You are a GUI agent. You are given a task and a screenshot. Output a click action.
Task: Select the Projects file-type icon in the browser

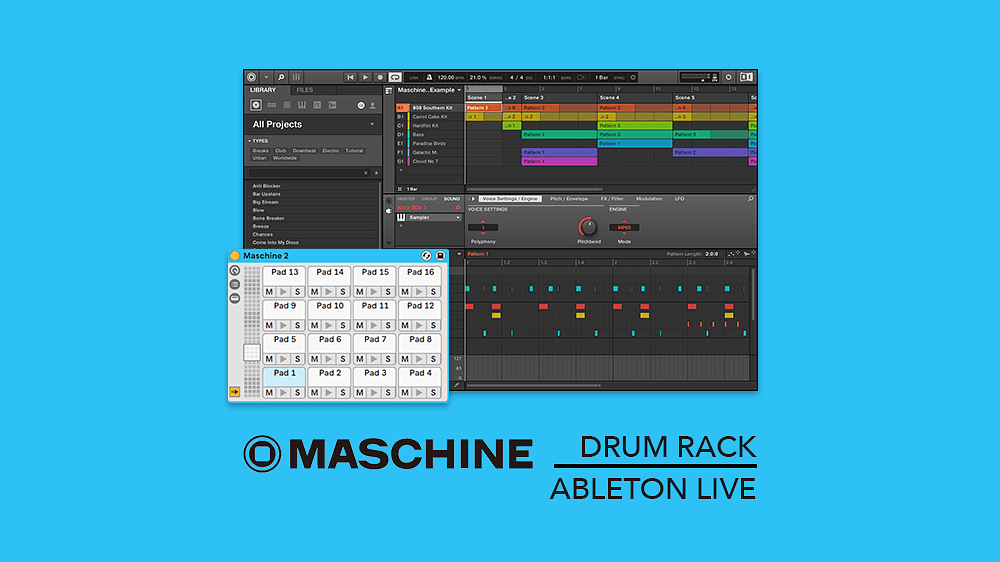click(256, 105)
